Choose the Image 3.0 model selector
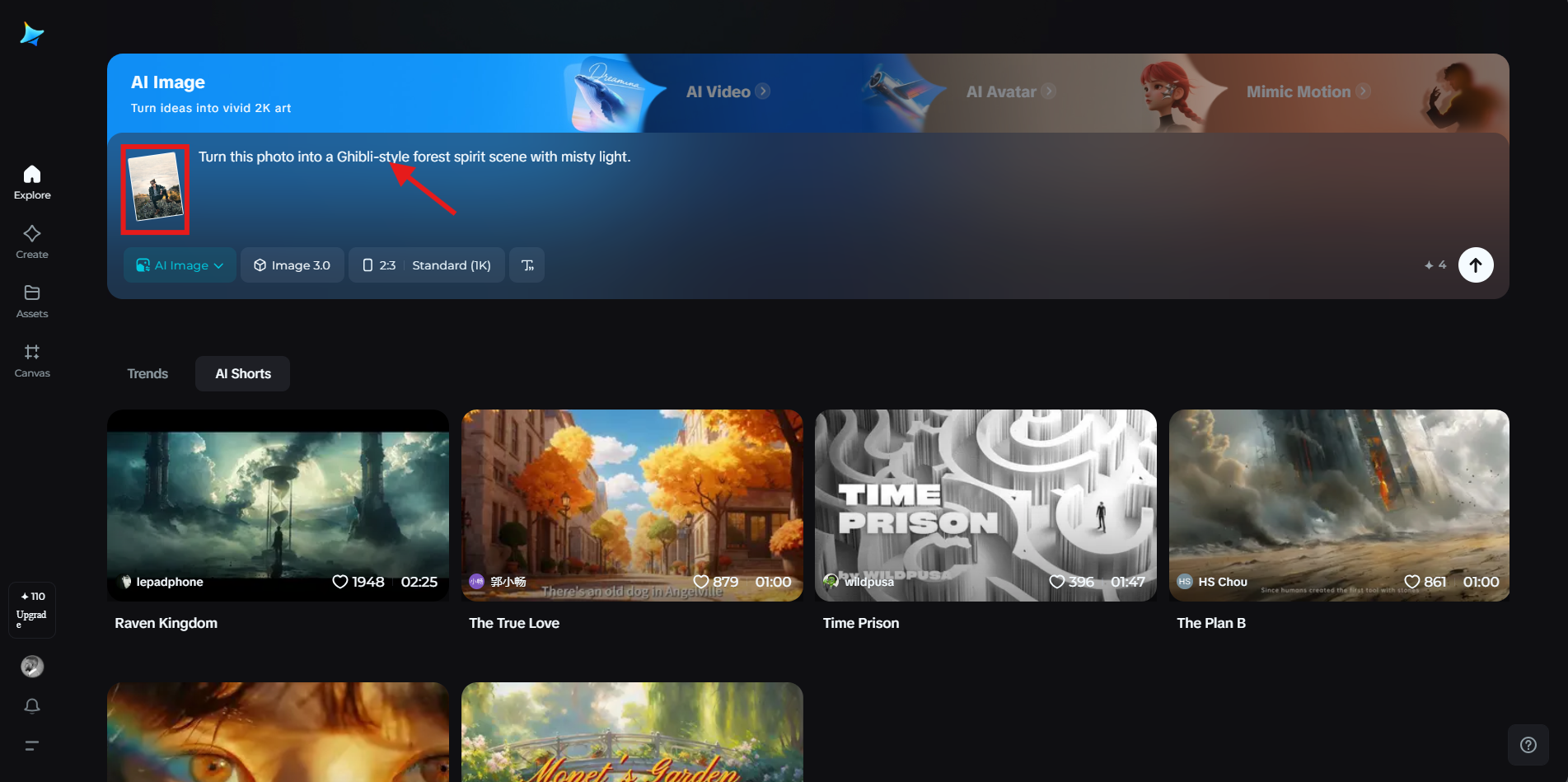The width and height of the screenshot is (1568, 782). tap(293, 265)
